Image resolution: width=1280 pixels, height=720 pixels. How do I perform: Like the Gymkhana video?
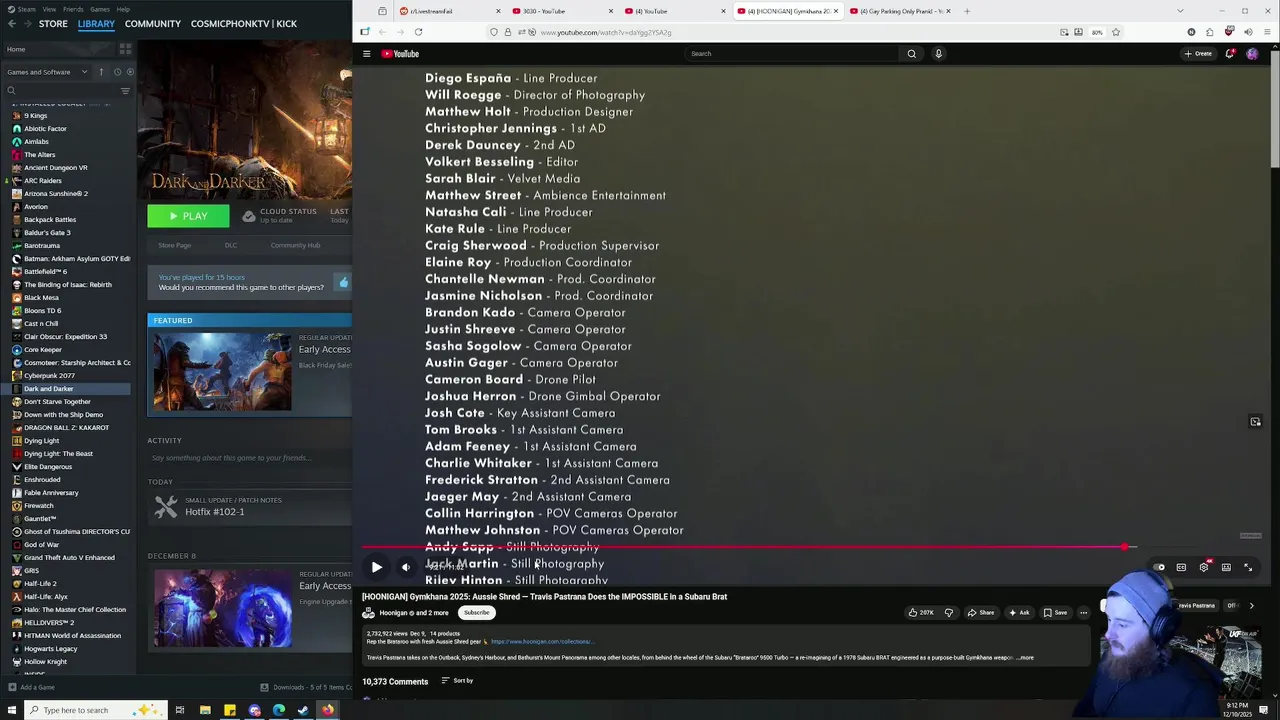click(x=920, y=613)
